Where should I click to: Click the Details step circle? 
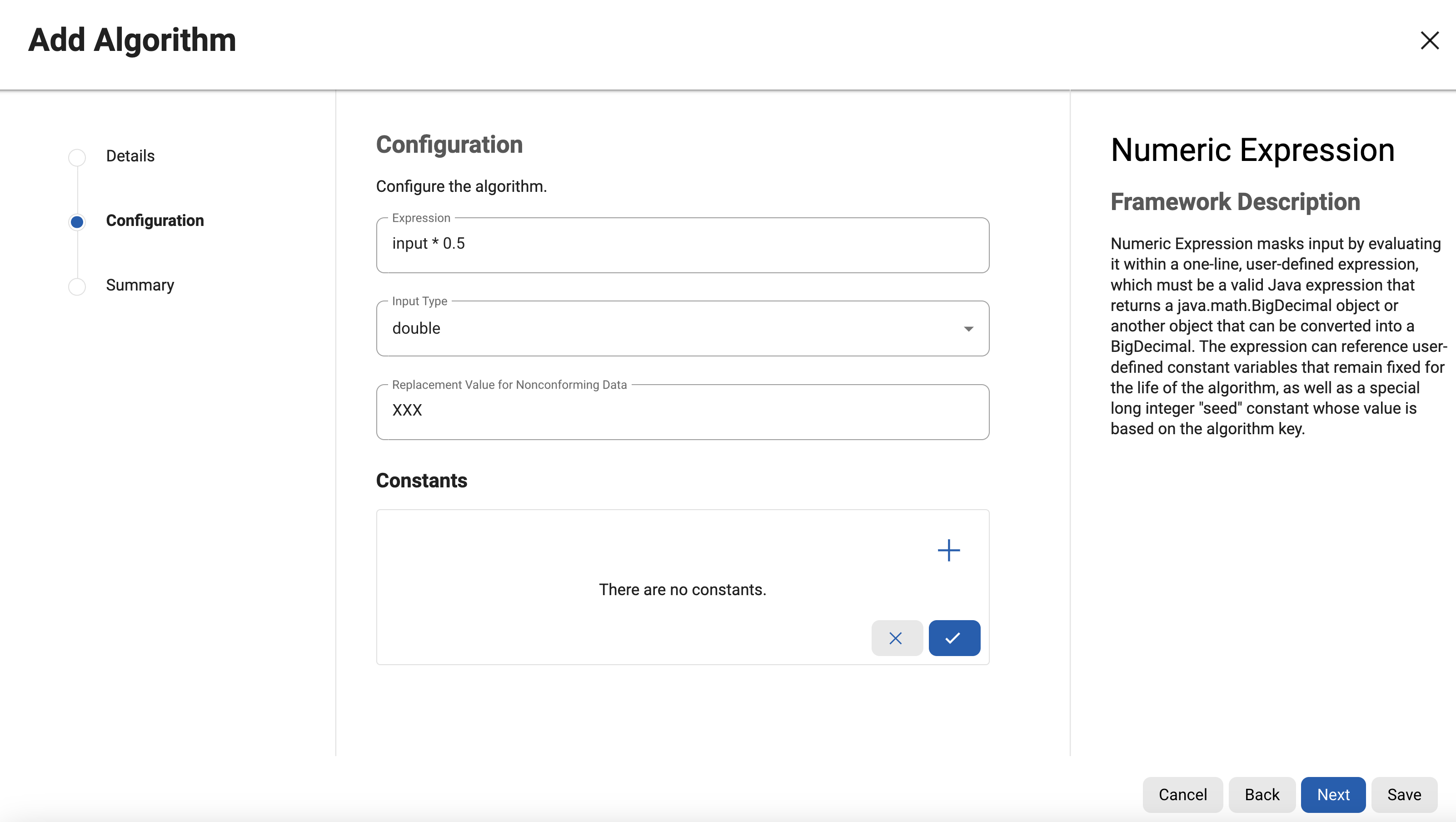pyautogui.click(x=77, y=157)
